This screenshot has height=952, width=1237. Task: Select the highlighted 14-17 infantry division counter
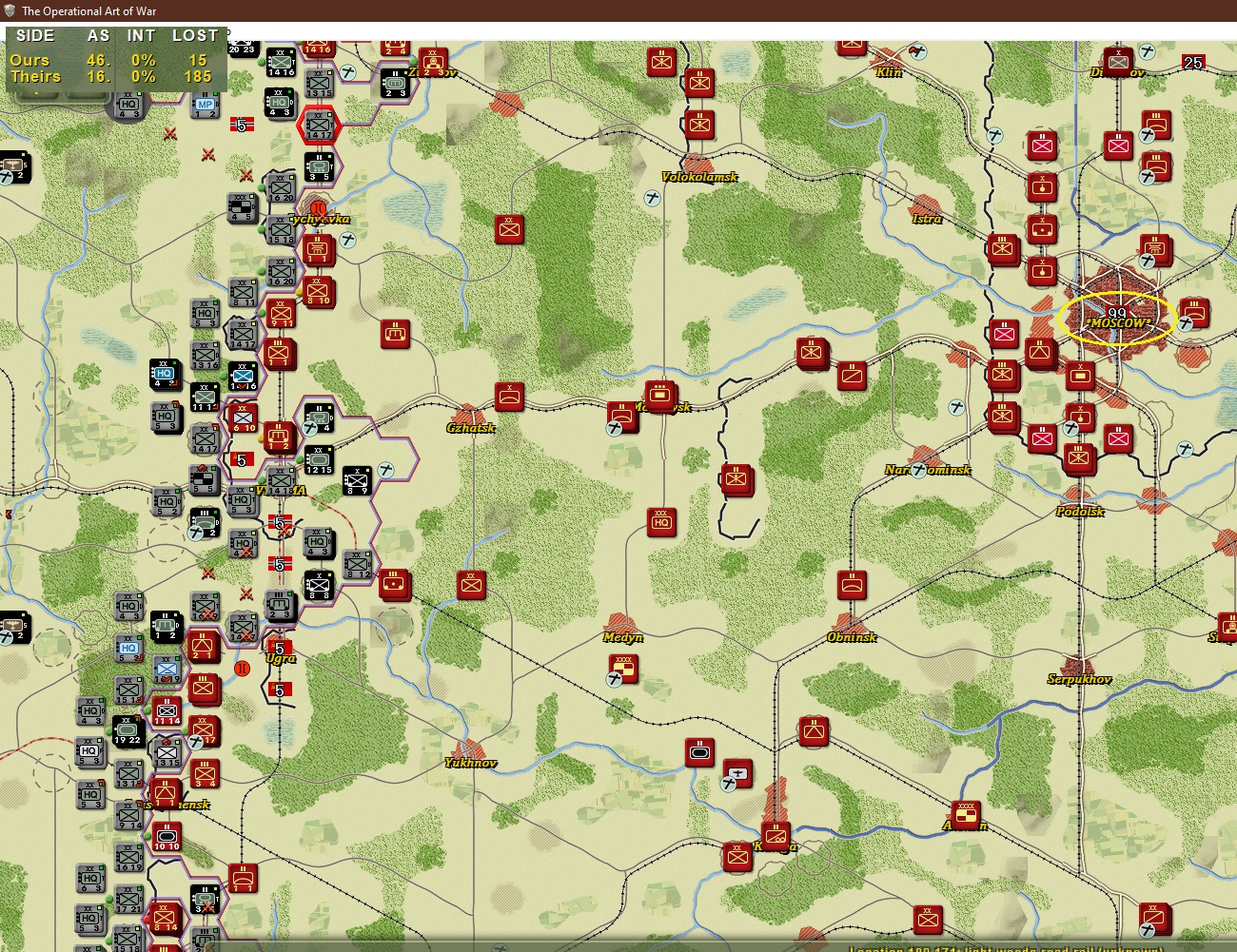(x=319, y=125)
